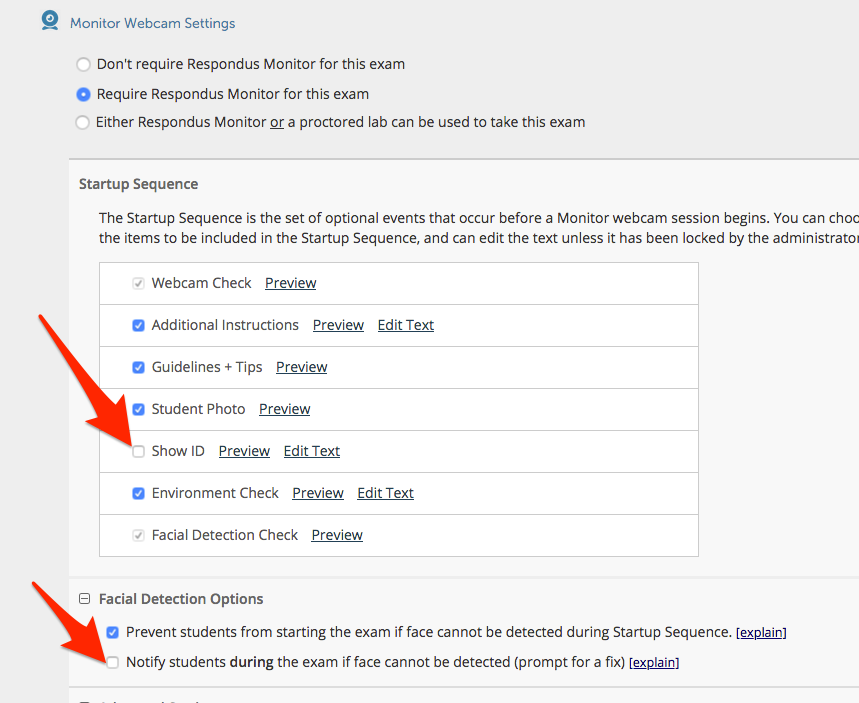Viewport: 859px width, 703px height.
Task: Click the Student Photo label
Action: point(198,409)
